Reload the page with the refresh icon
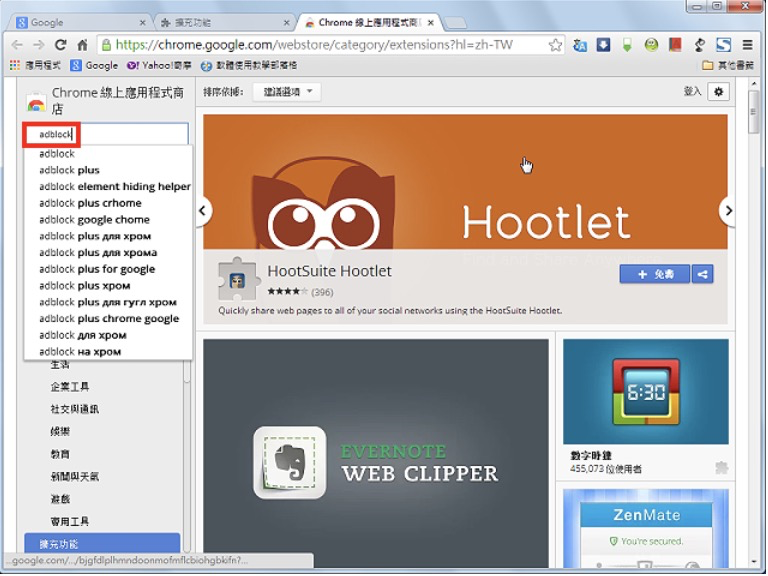 60,45
